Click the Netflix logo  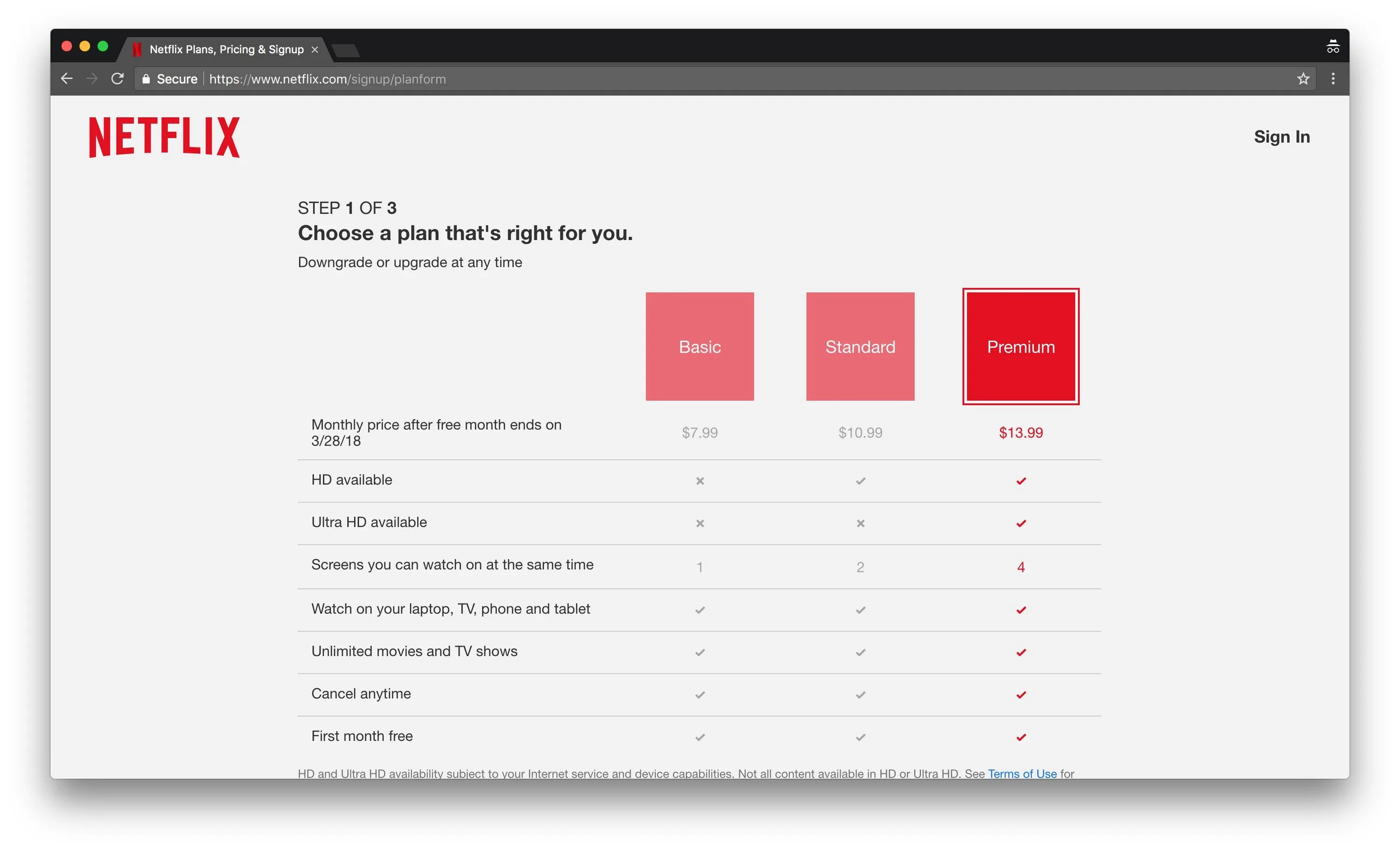click(x=164, y=137)
